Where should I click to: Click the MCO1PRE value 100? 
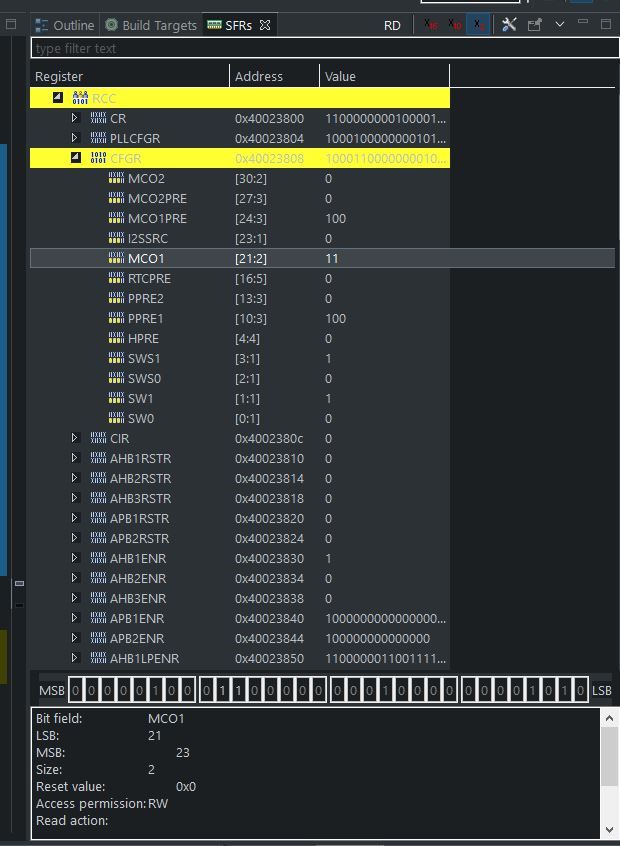[336, 219]
